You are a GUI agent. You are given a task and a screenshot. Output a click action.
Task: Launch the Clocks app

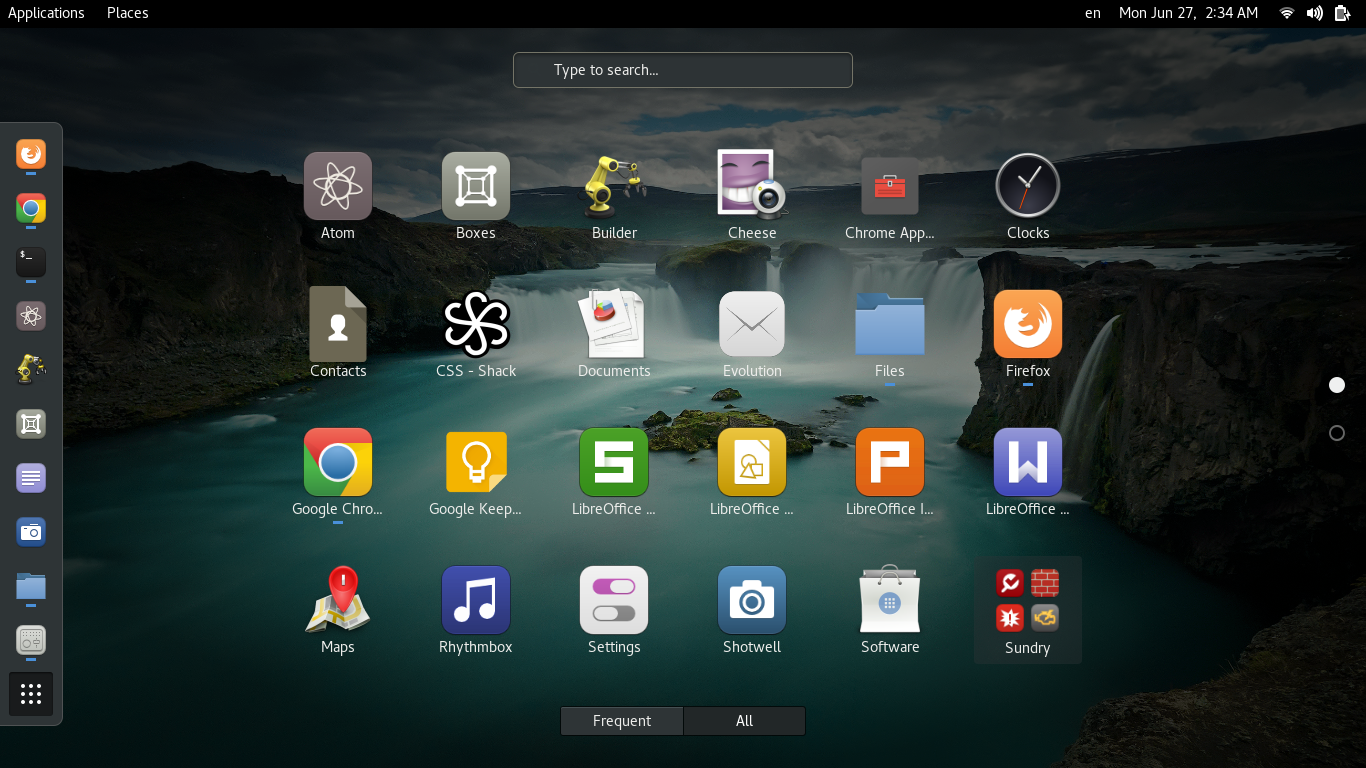click(1028, 186)
